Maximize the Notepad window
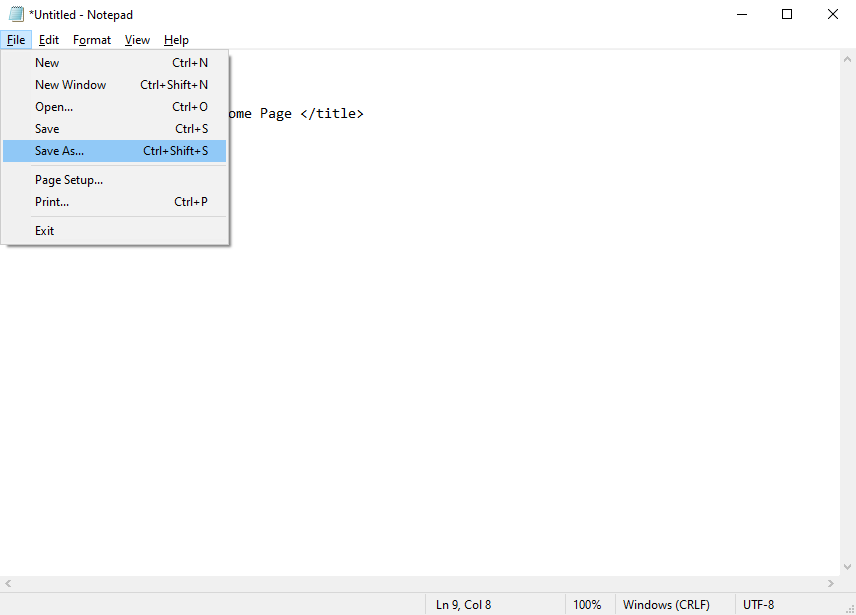Viewport: 856px width, 615px height. pyautogui.click(x=787, y=14)
